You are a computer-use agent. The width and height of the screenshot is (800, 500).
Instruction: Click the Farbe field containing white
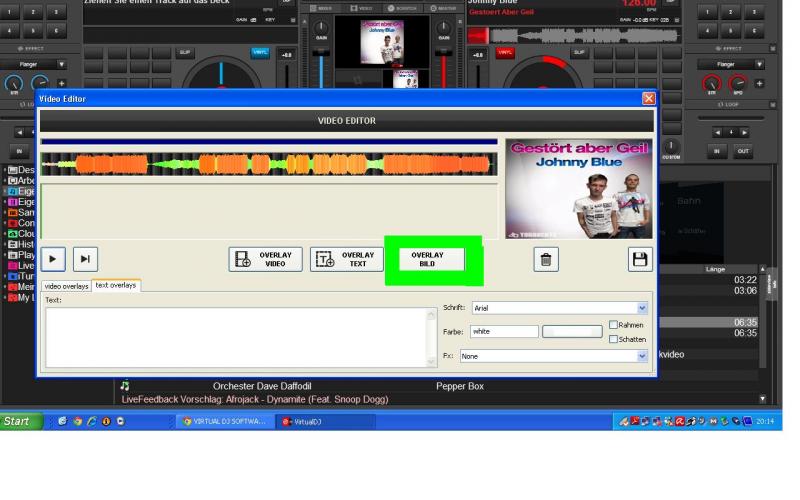[x=504, y=332]
